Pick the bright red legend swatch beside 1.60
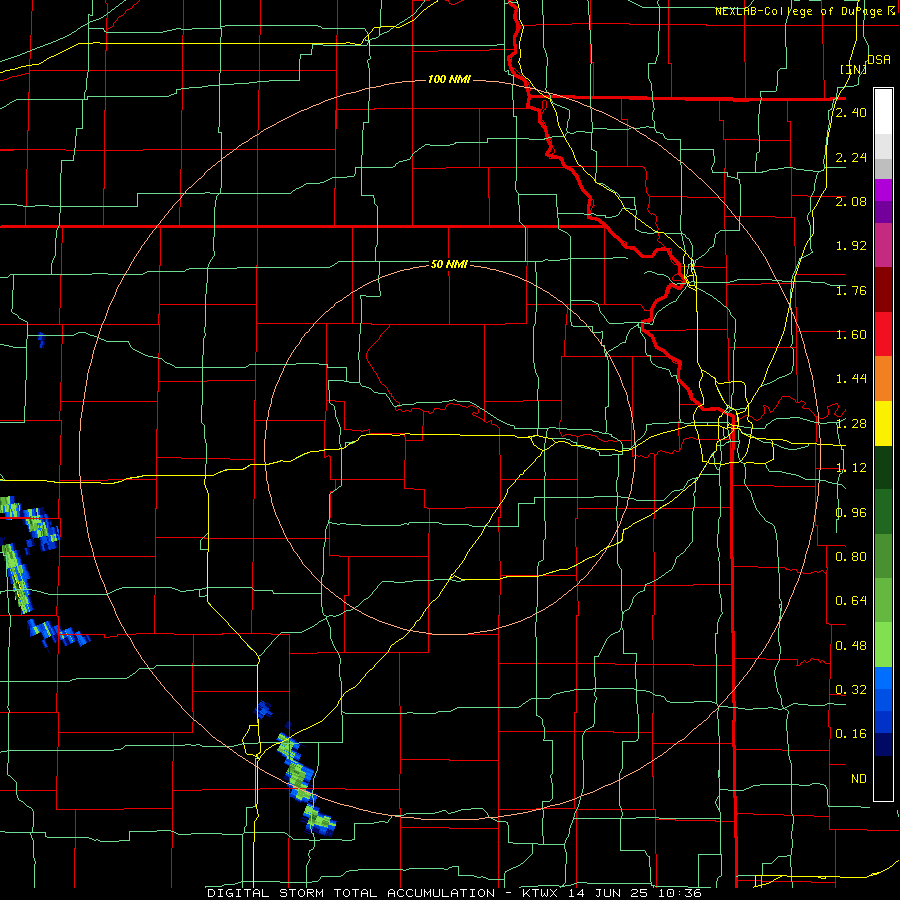This screenshot has height=900, width=900. (x=883, y=334)
